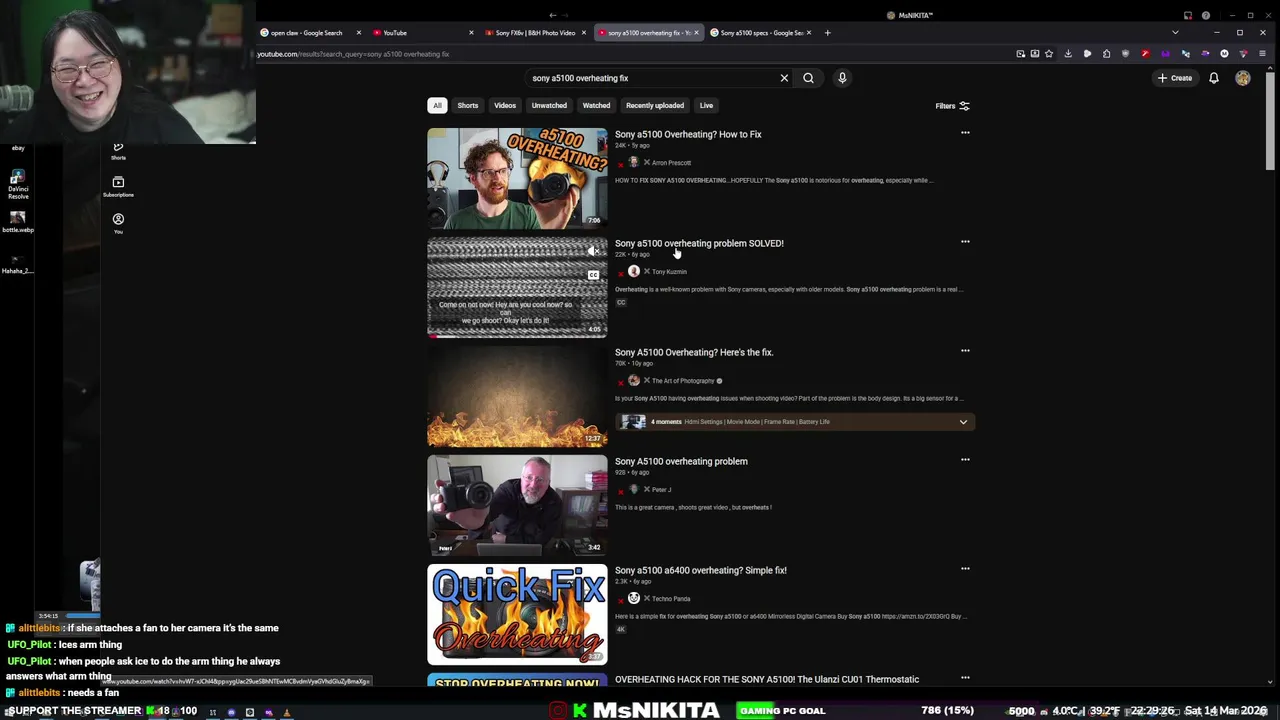Open Subscriptions in YouTube sidebar
This screenshot has height=720, width=1280.
point(118,186)
